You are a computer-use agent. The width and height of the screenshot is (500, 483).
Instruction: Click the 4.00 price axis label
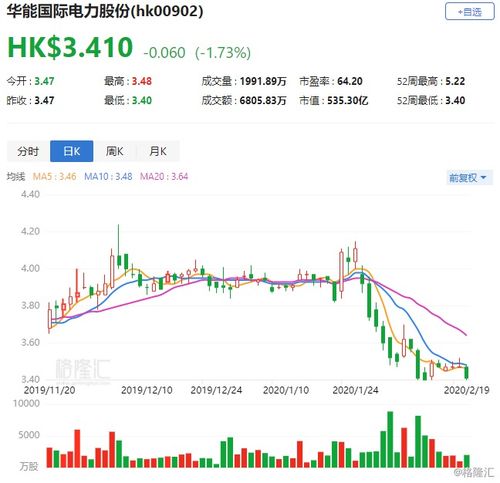click(x=30, y=268)
